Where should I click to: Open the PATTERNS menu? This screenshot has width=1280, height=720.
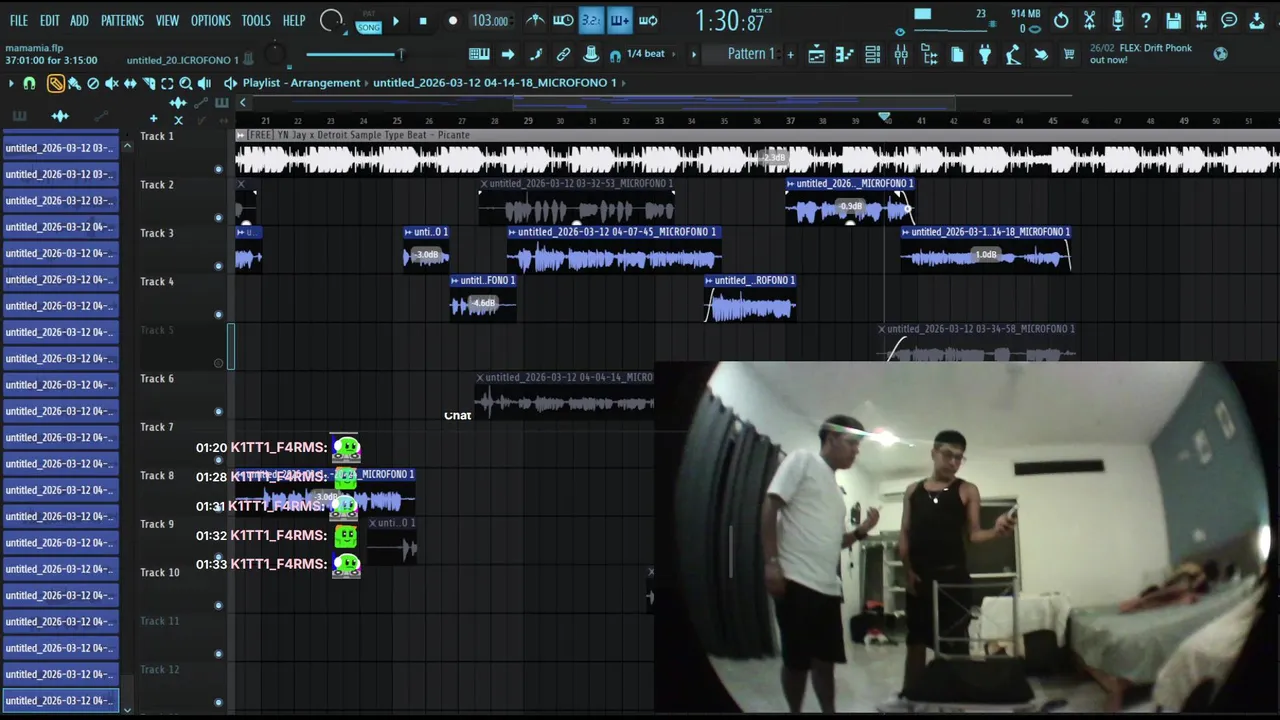pyautogui.click(x=122, y=20)
